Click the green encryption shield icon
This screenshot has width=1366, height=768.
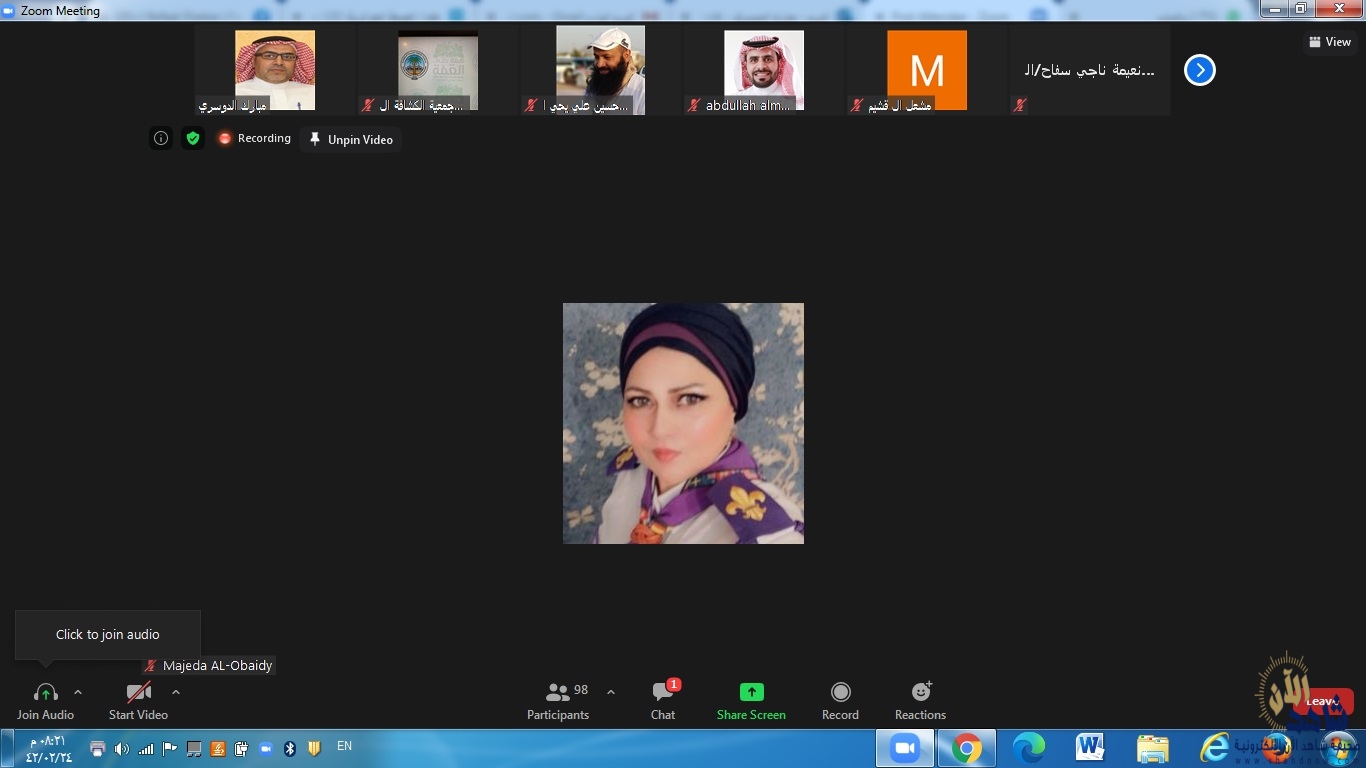(193, 139)
